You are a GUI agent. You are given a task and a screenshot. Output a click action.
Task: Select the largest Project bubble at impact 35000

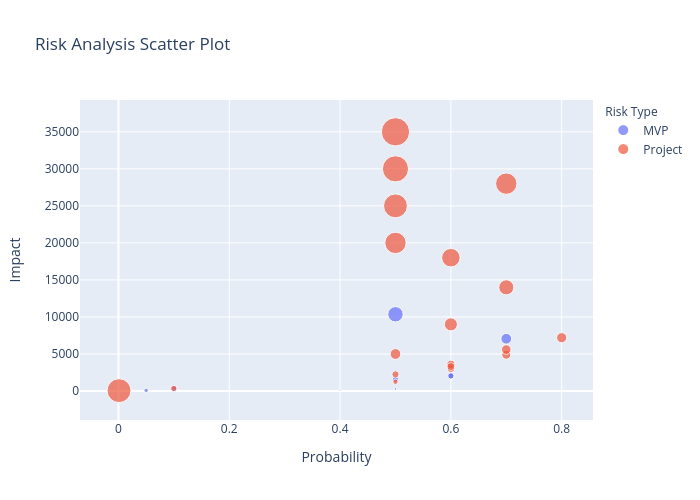(395, 132)
